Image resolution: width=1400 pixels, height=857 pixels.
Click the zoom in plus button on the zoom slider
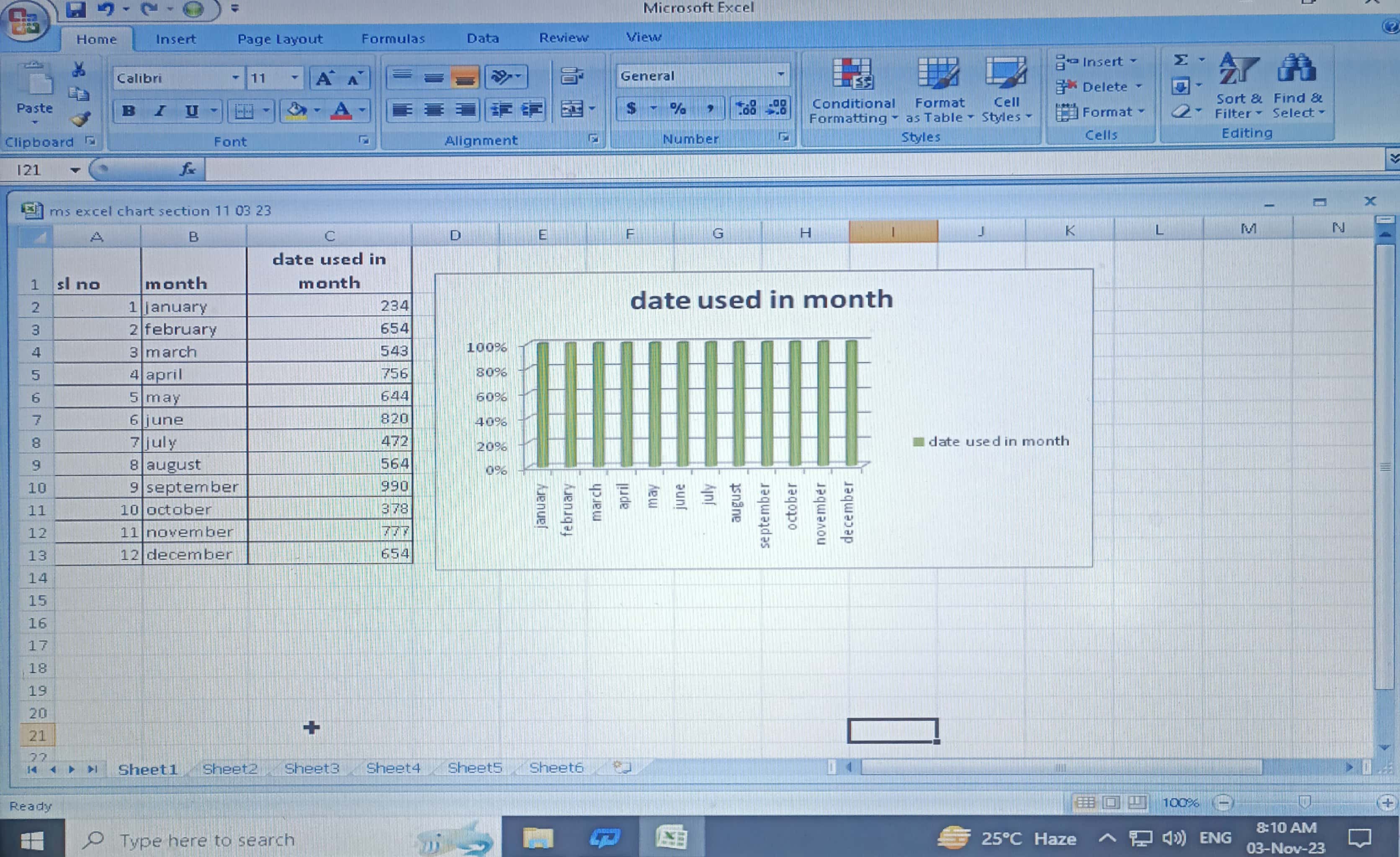click(1387, 803)
